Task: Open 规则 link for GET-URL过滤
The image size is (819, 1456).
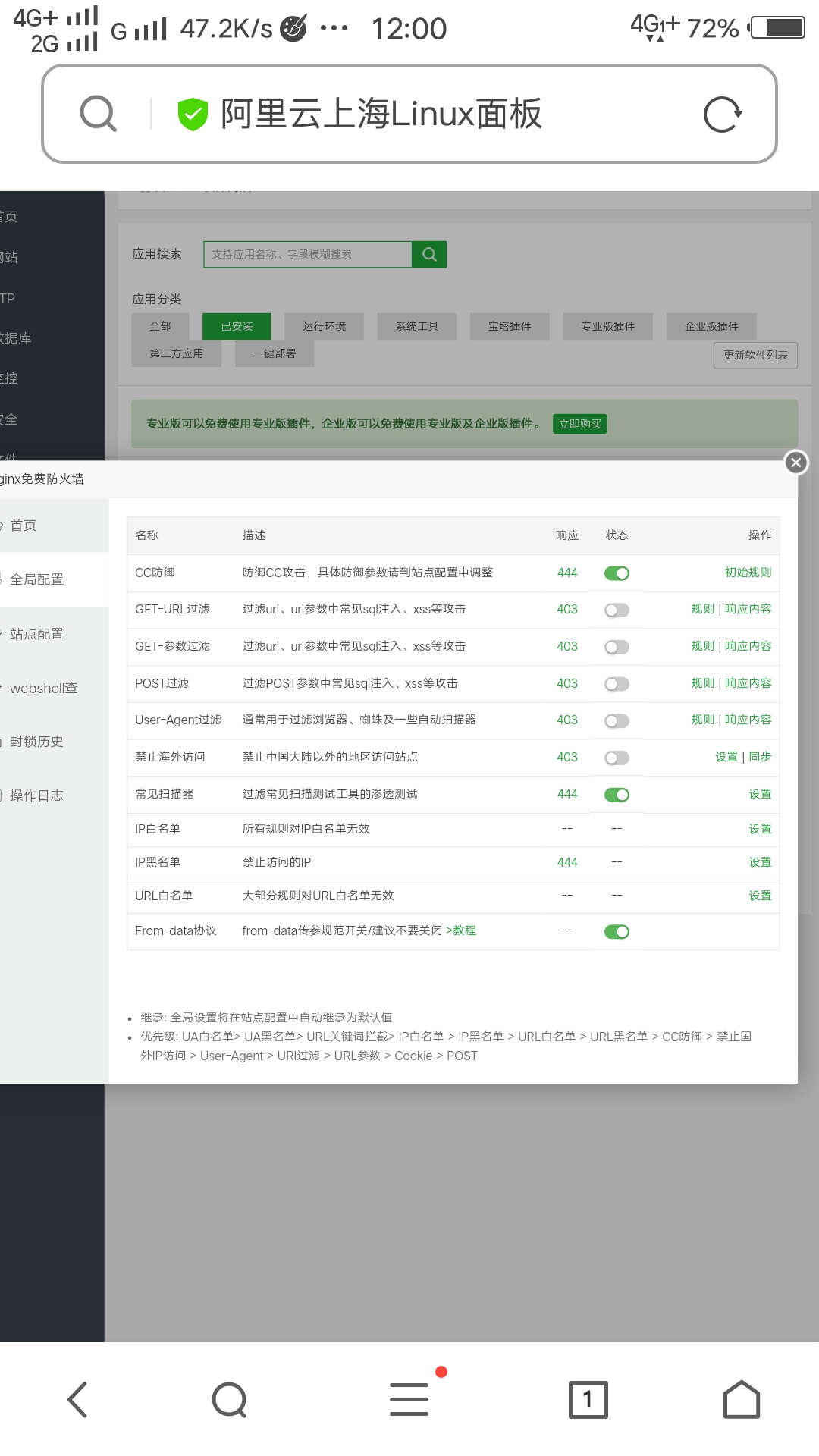Action: [x=702, y=609]
